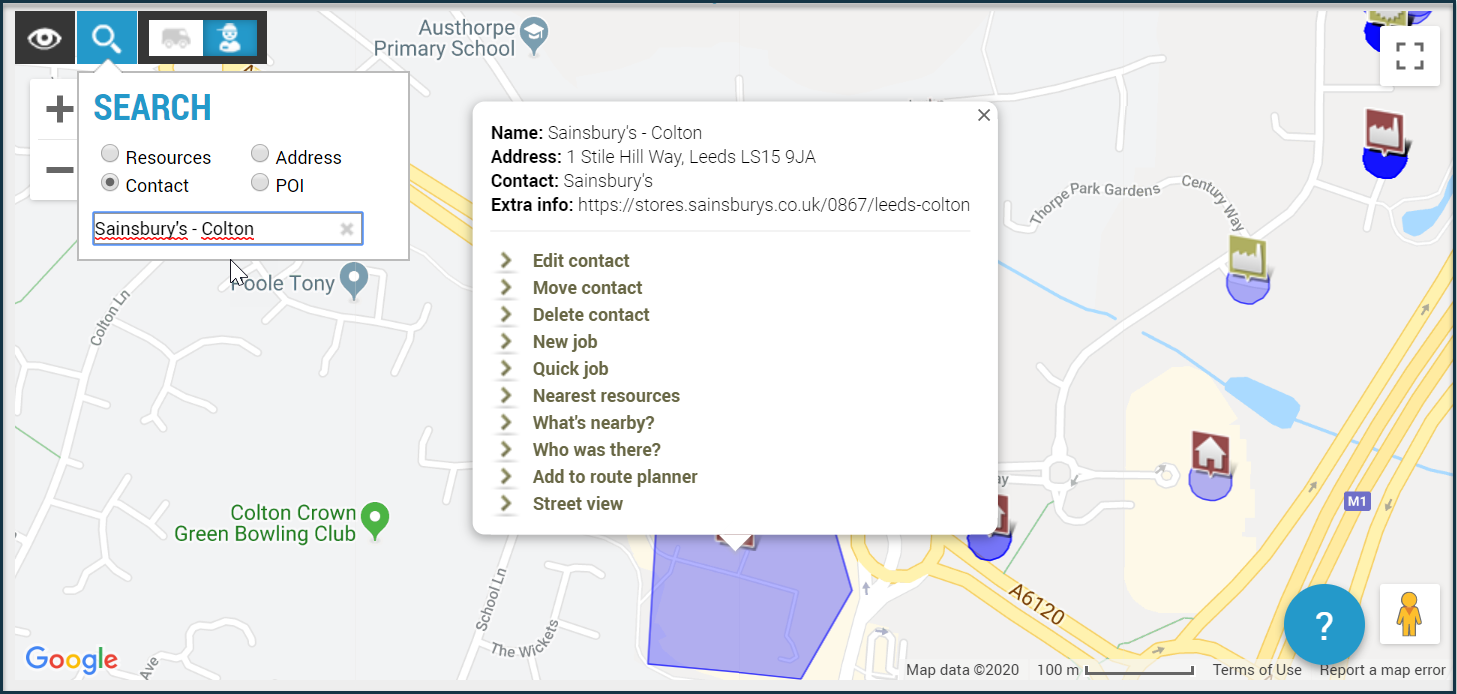Click the chevron beside Edit contact
This screenshot has width=1457, height=694.
[x=507, y=261]
